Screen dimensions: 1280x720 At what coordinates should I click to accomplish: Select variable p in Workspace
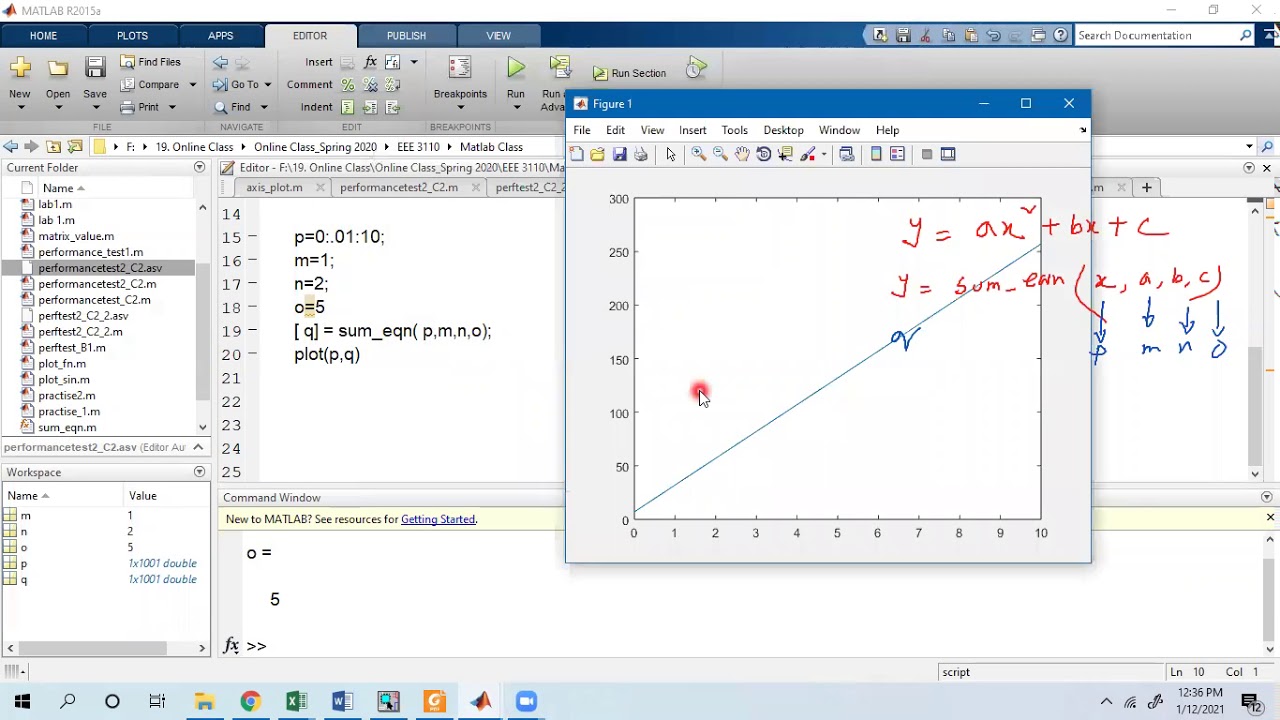24,563
